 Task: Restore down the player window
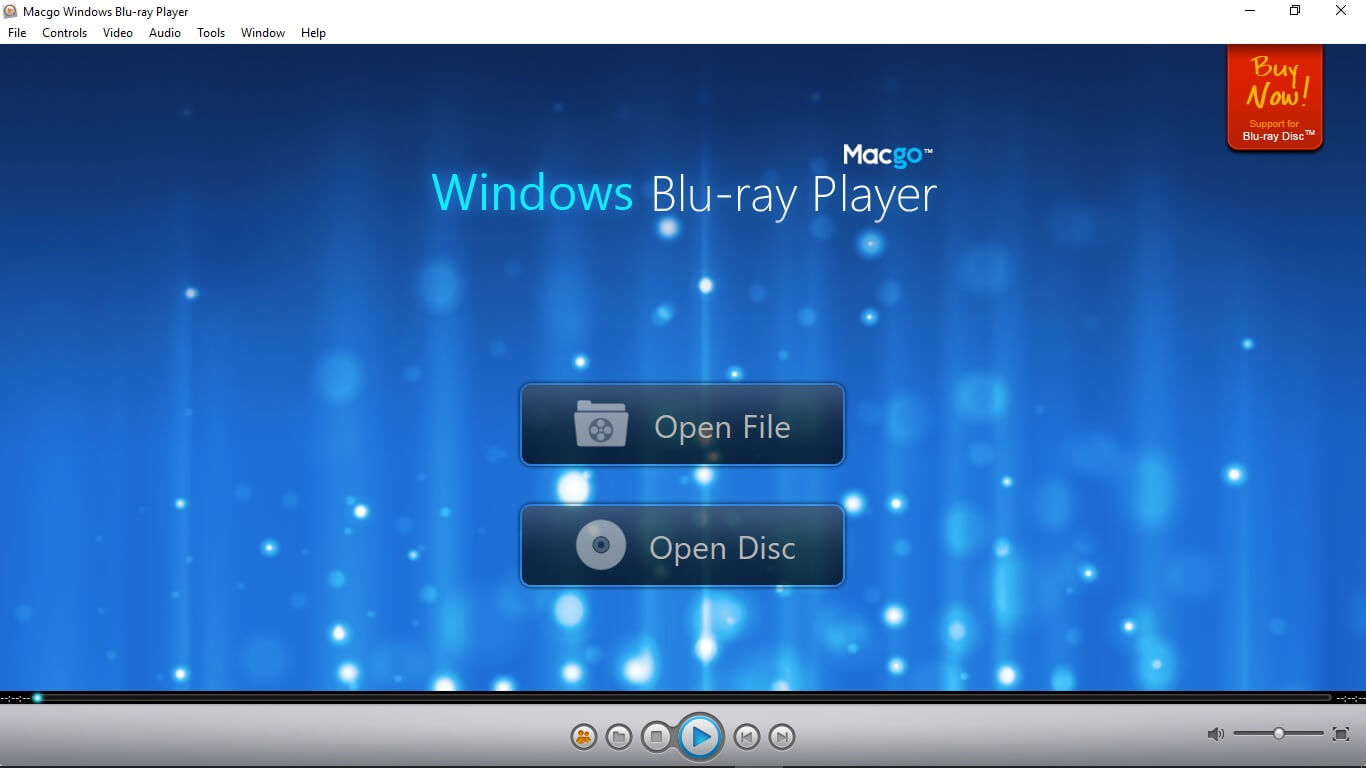(x=1295, y=11)
